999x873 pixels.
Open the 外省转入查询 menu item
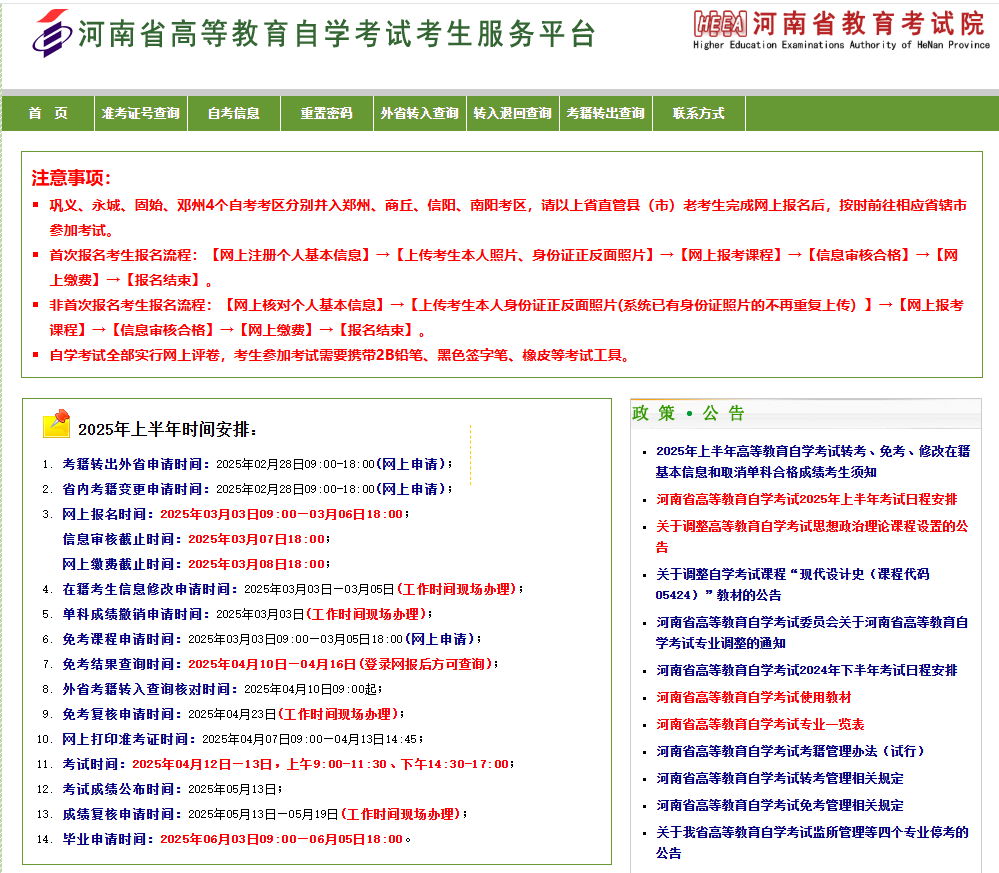(x=419, y=113)
